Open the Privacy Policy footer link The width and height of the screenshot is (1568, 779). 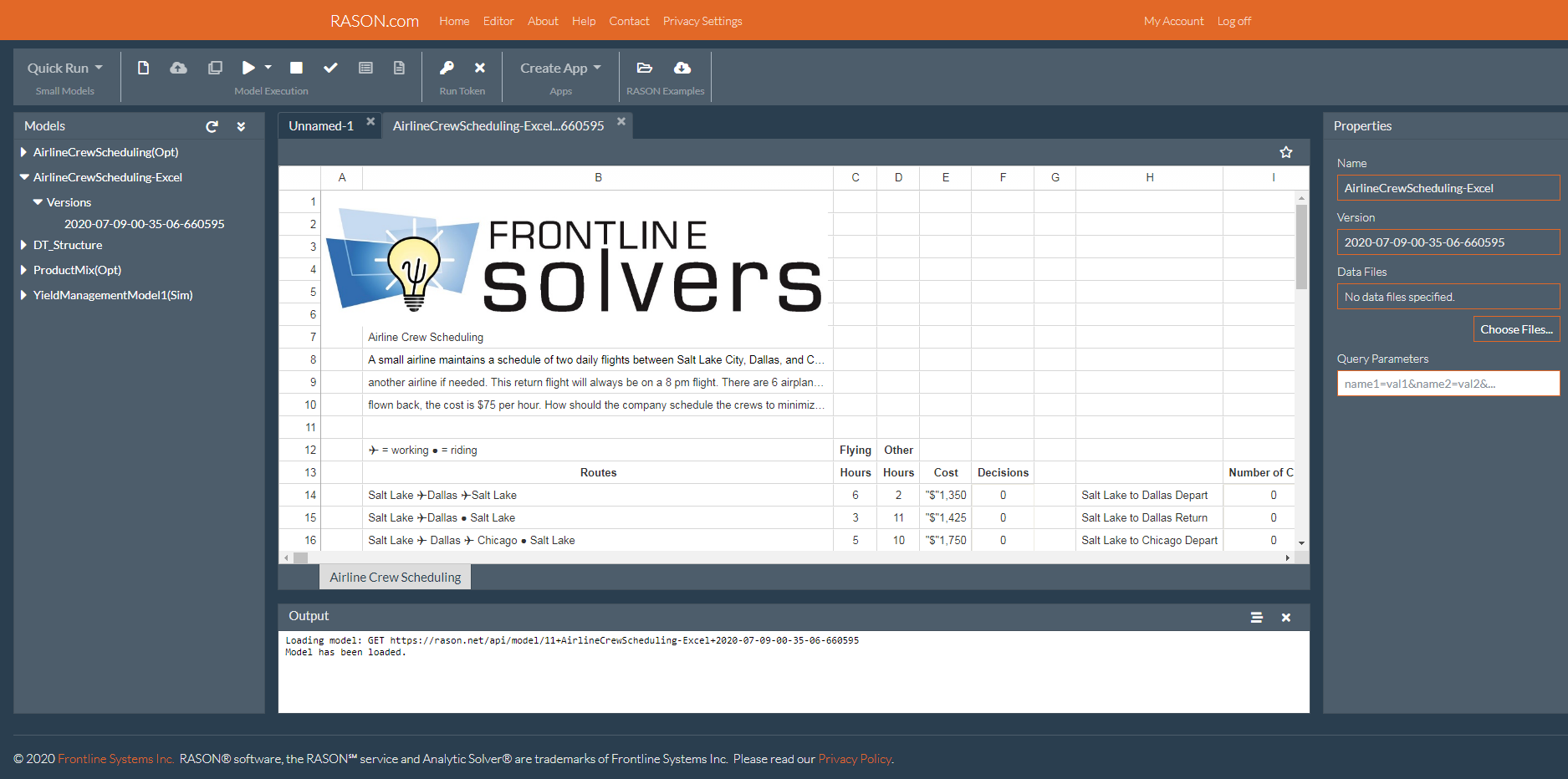click(855, 759)
